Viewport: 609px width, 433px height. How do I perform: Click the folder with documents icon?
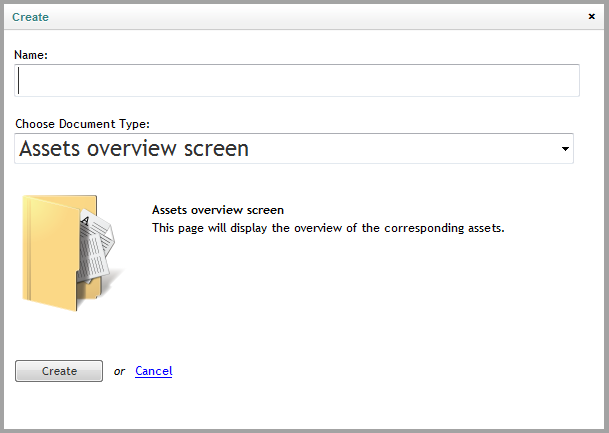click(72, 253)
